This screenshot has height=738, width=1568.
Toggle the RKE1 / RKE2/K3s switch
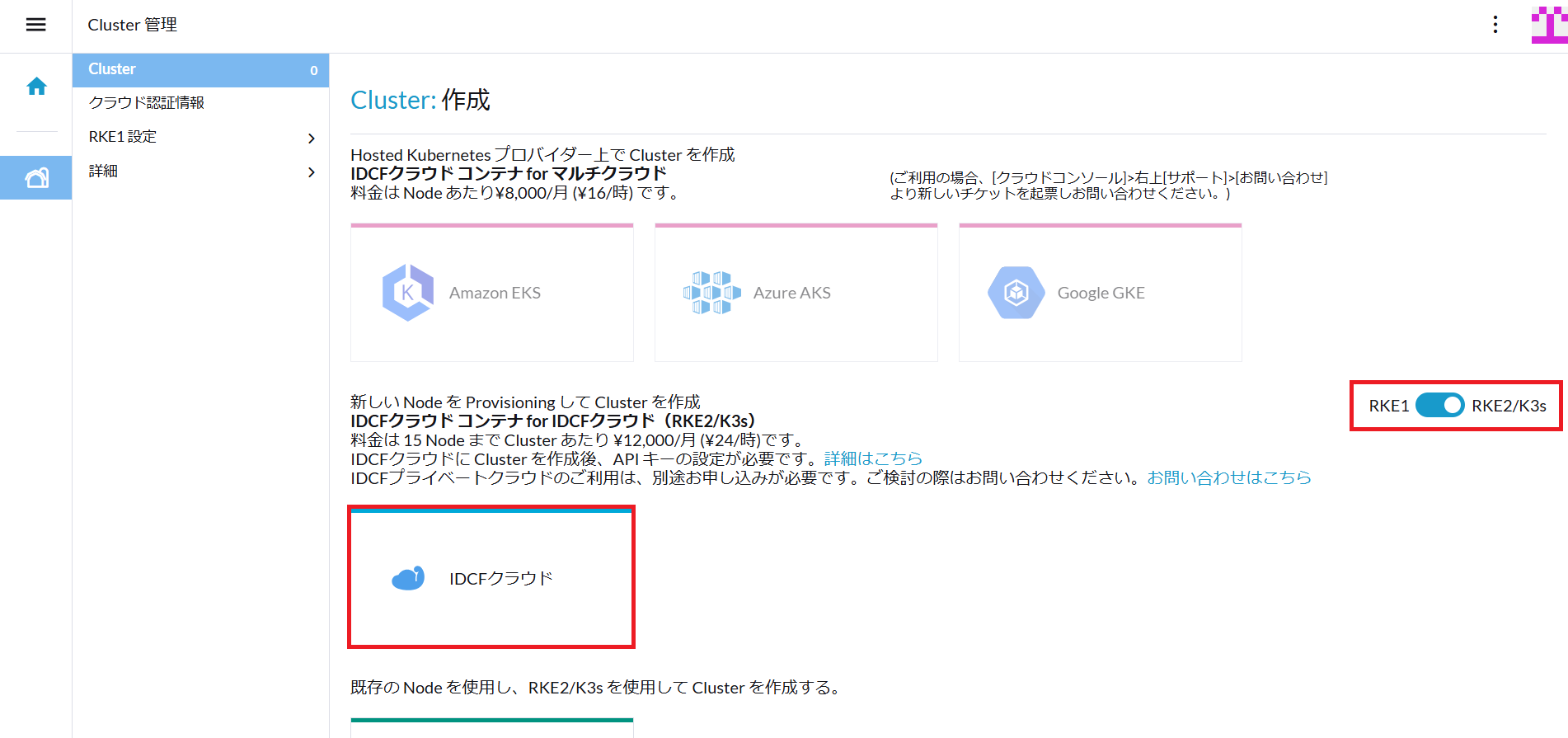click(1439, 406)
